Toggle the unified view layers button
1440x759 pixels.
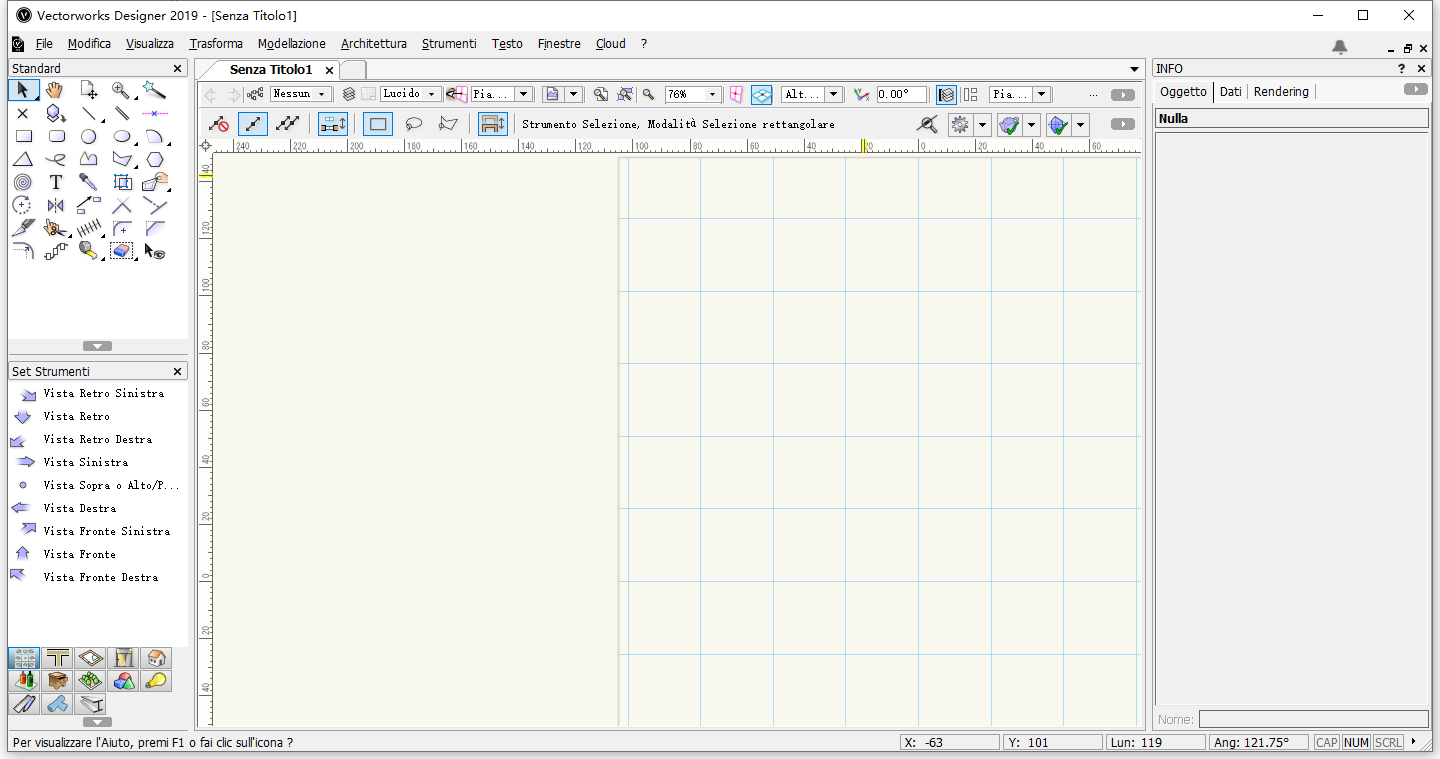point(946,94)
